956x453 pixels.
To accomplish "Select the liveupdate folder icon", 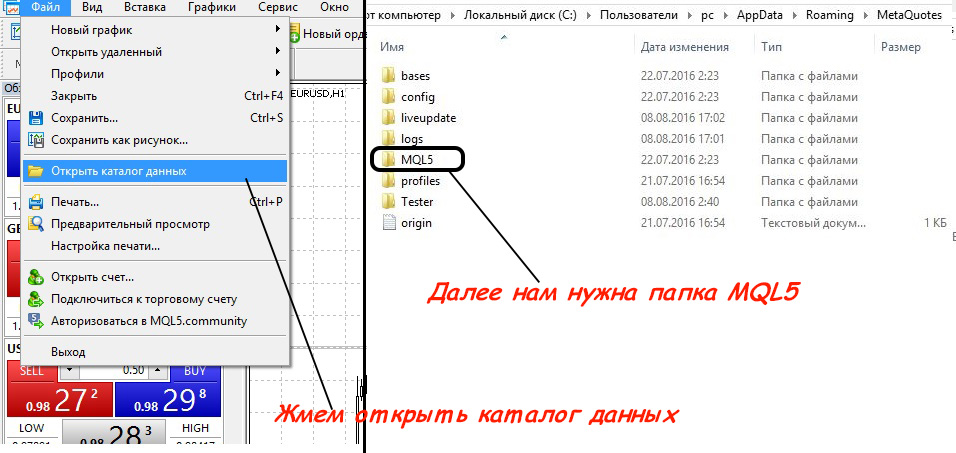I will coord(389,117).
